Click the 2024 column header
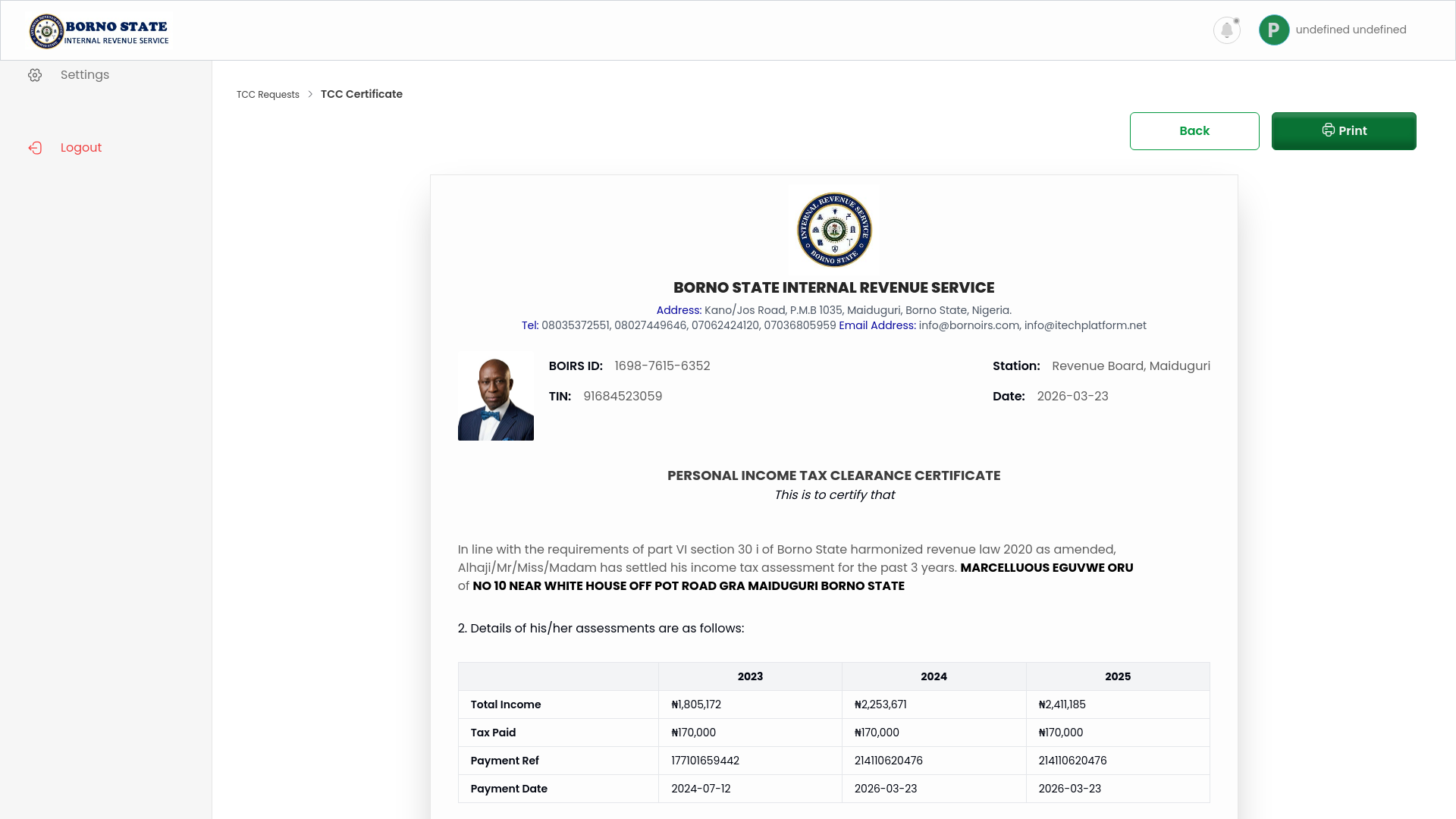This screenshot has height=819, width=1456. tap(934, 676)
